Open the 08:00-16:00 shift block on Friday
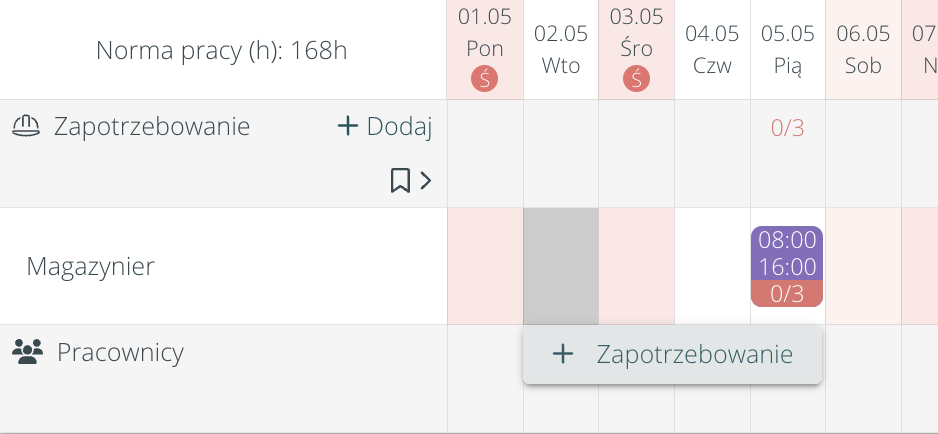Image resolution: width=938 pixels, height=434 pixels. pos(787,254)
